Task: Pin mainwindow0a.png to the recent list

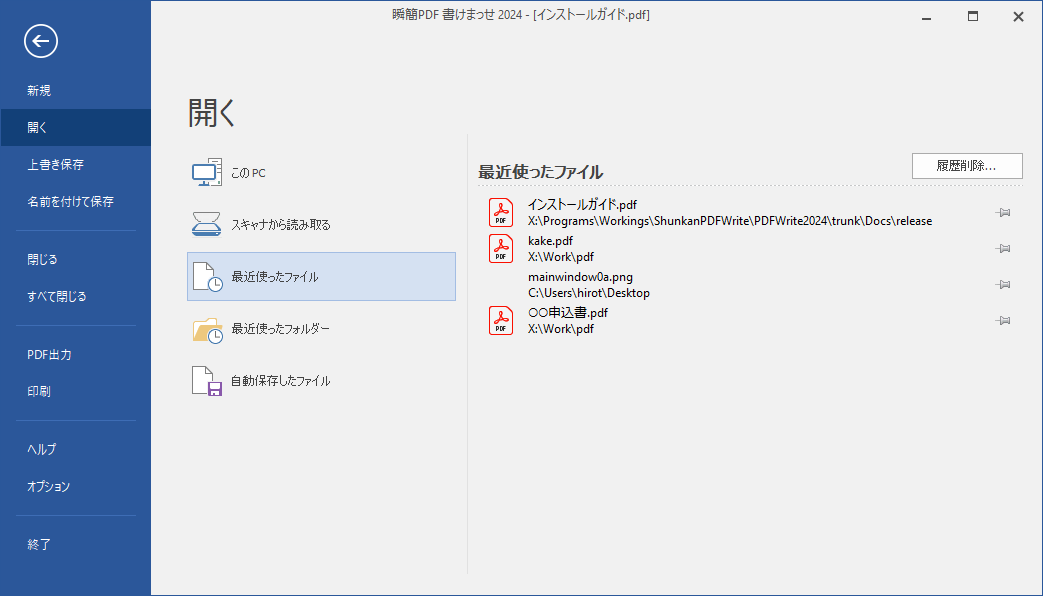Action: tap(1003, 285)
